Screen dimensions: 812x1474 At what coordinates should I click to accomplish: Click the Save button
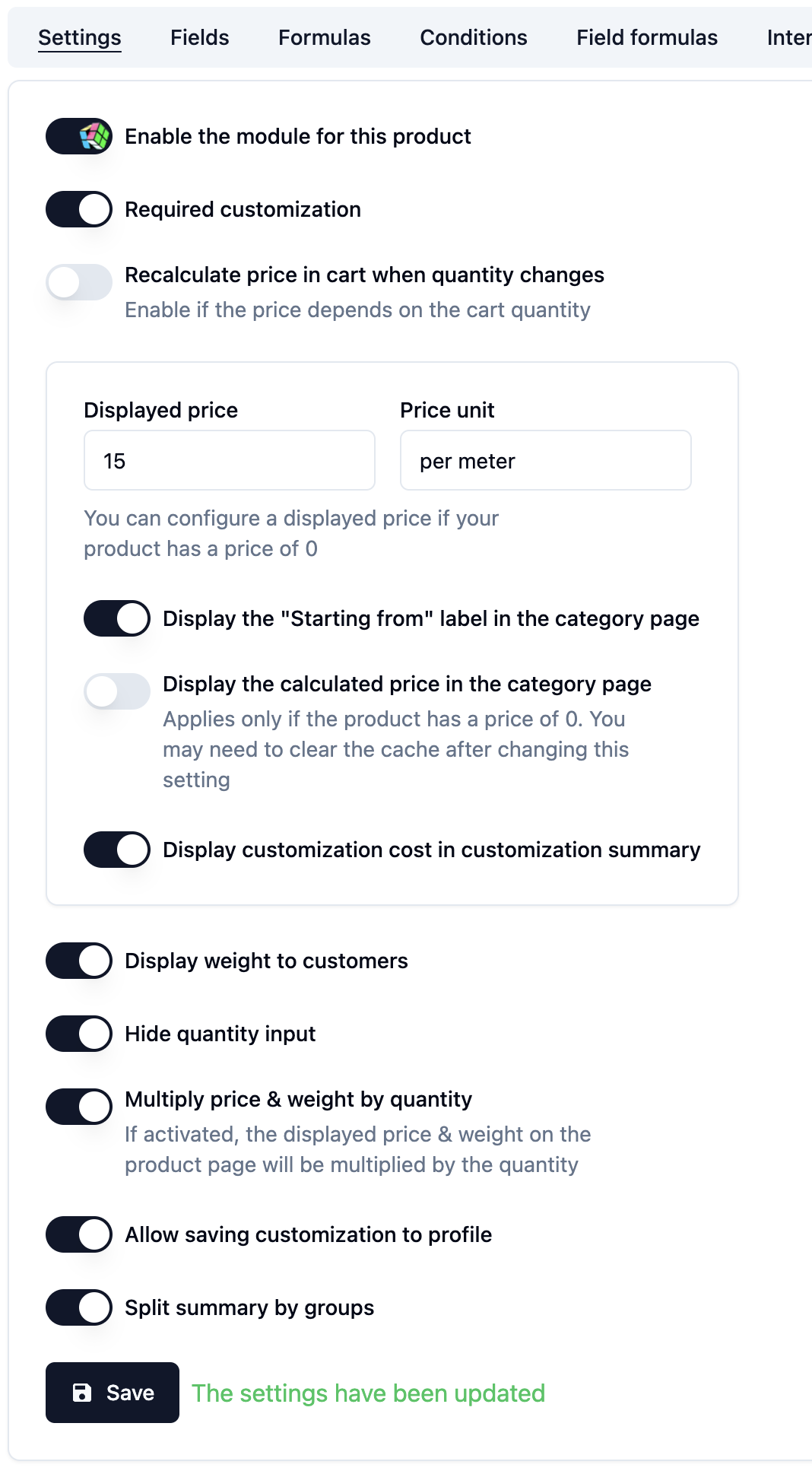(x=112, y=1393)
